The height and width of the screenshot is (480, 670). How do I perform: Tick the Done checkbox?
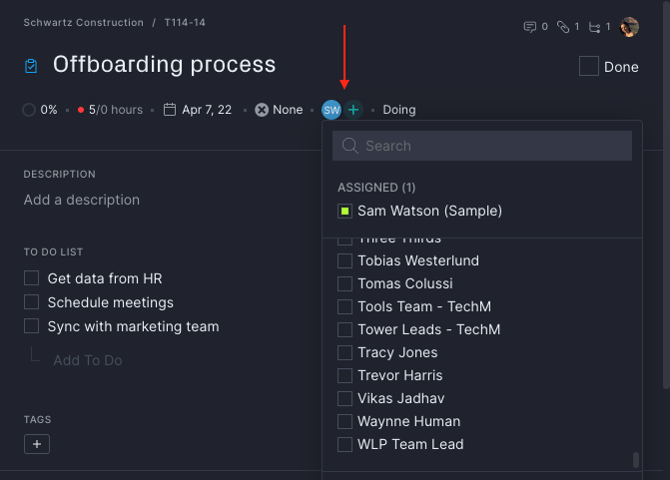[x=588, y=66]
